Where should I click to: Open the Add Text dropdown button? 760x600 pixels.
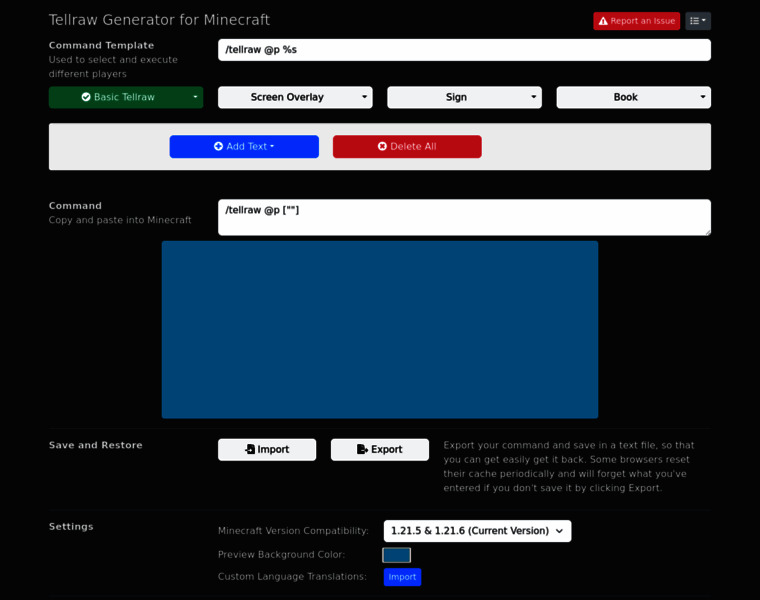point(244,146)
